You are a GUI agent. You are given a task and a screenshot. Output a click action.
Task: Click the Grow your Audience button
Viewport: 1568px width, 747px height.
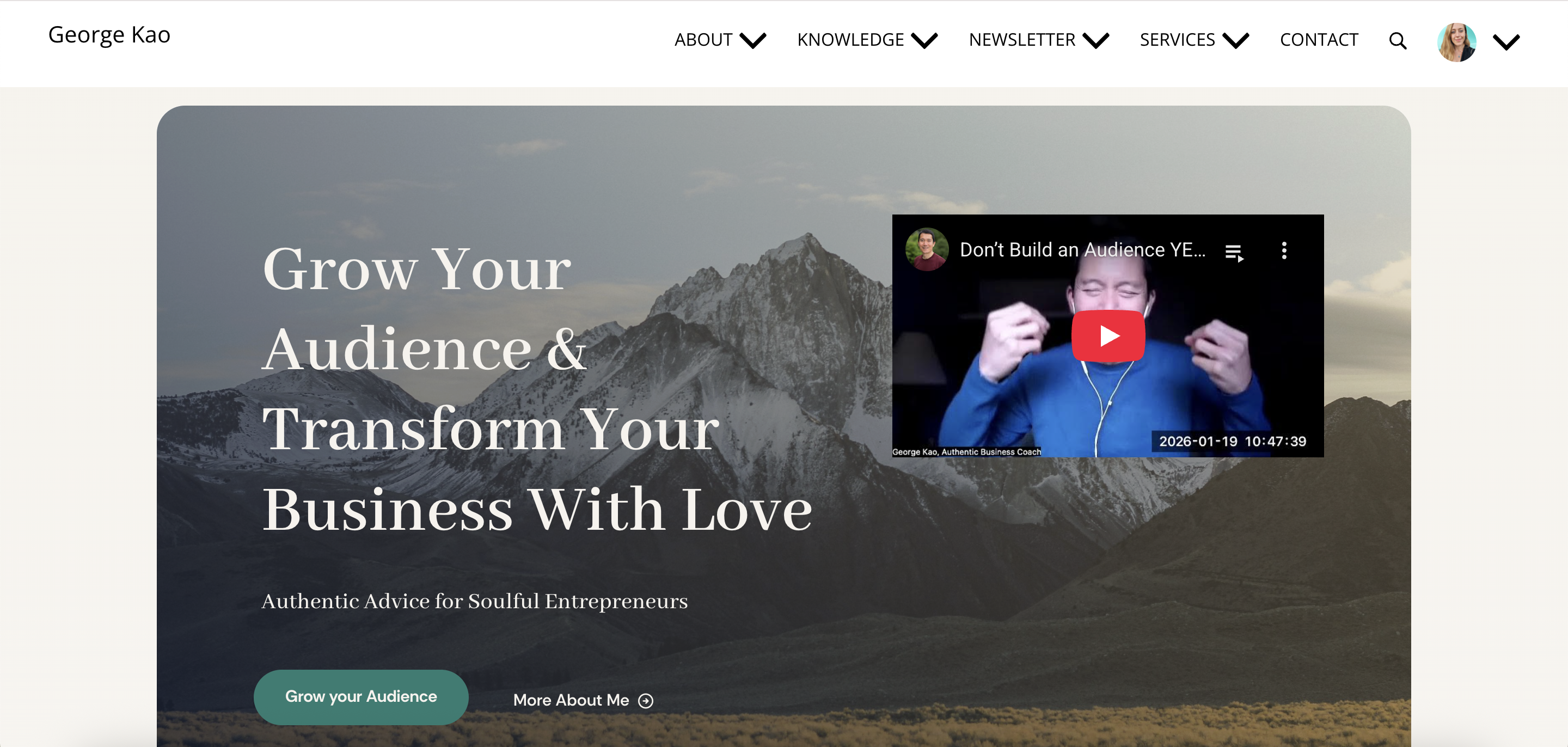tap(361, 696)
